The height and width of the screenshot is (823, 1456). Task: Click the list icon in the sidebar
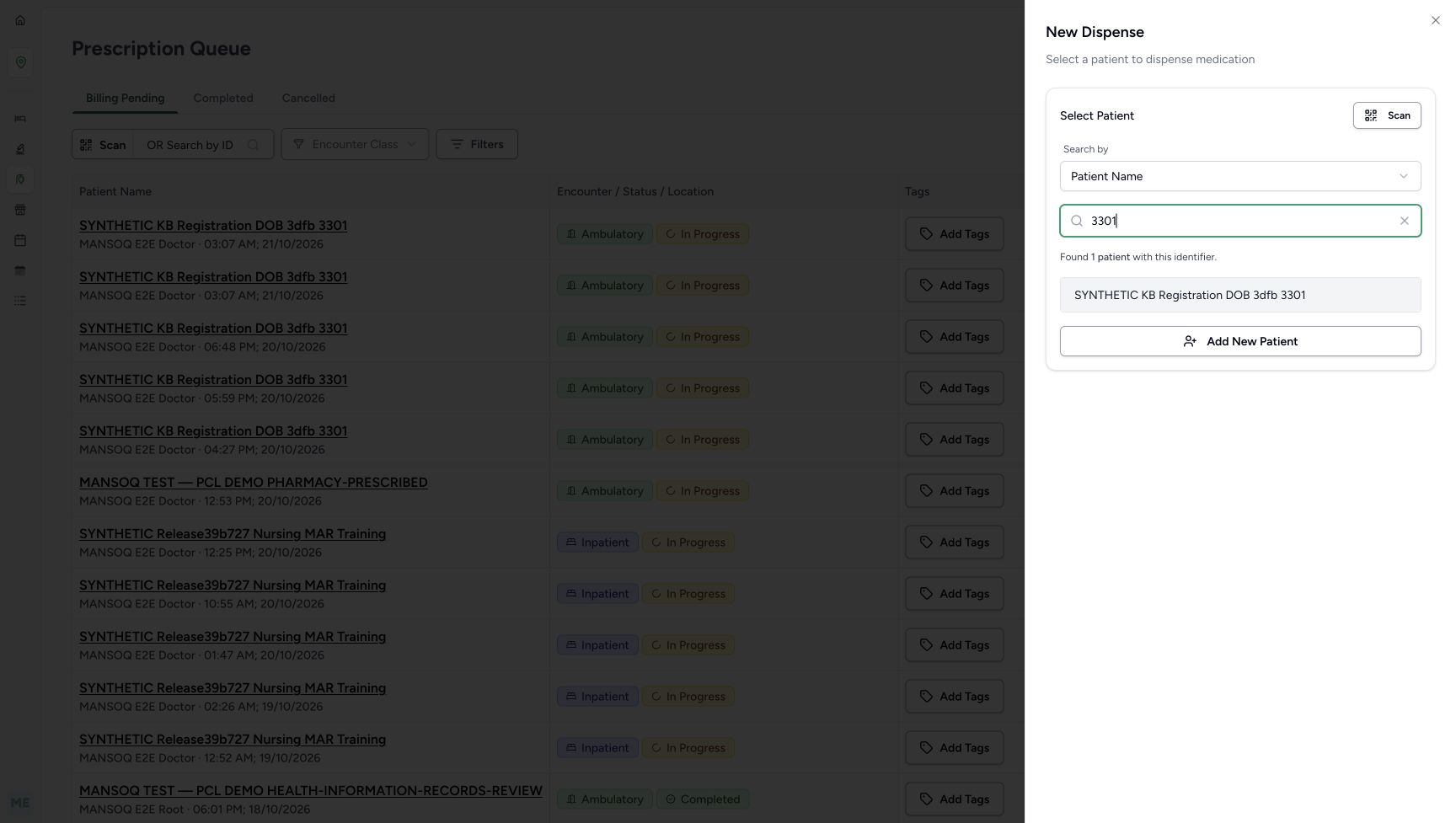click(20, 301)
